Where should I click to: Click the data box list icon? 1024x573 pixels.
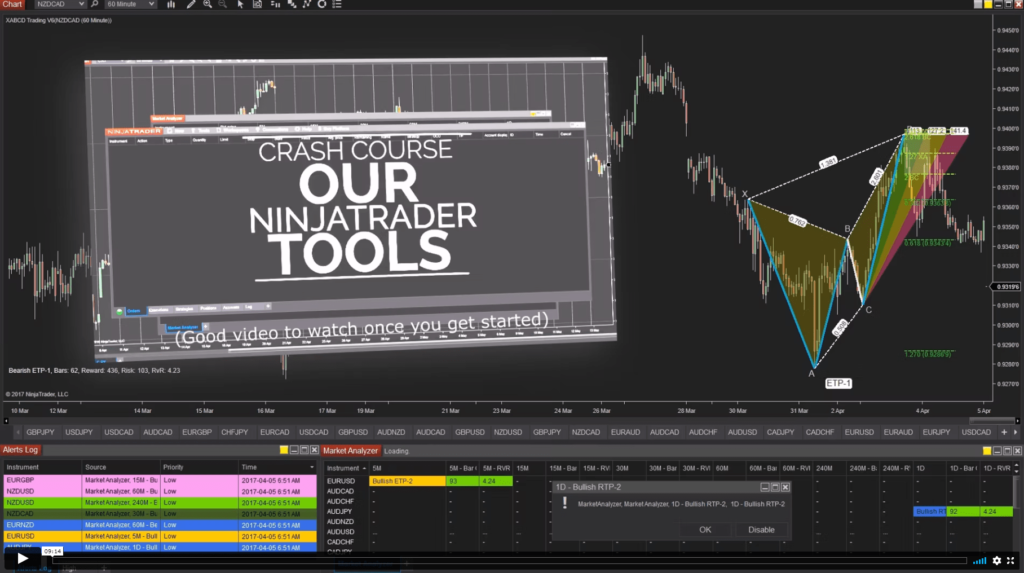(x=337, y=4)
